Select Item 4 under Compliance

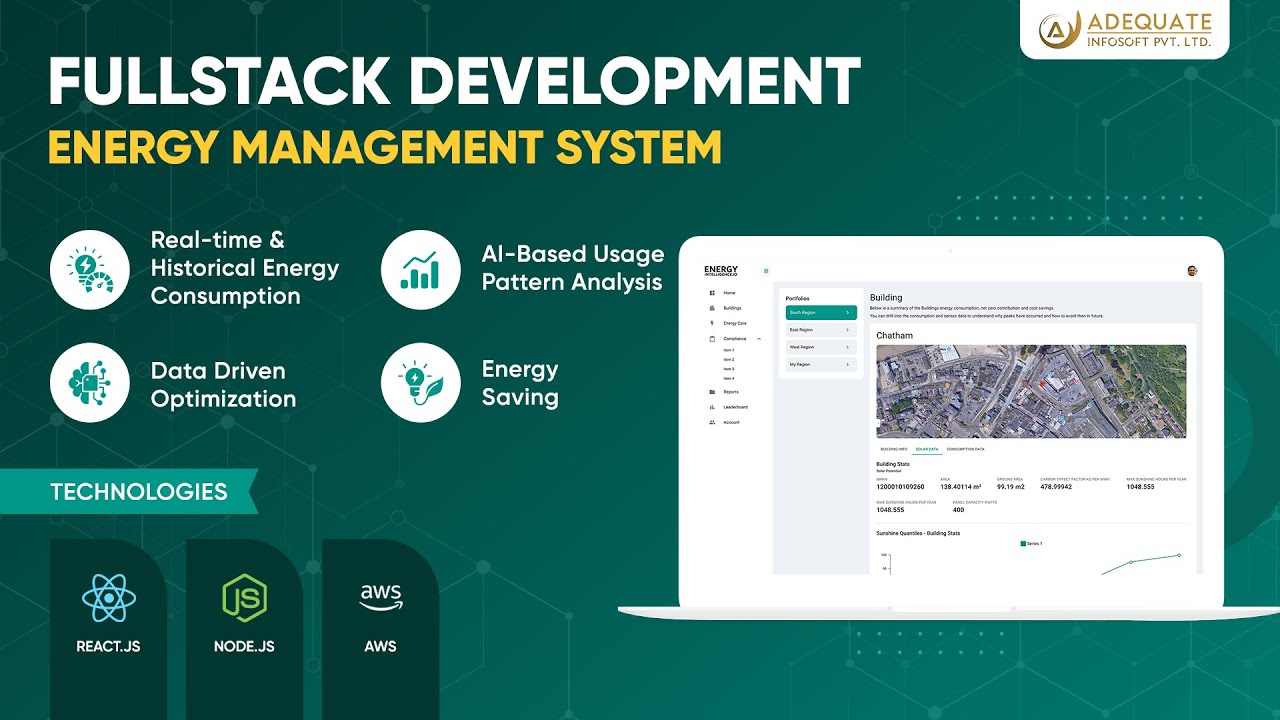[x=728, y=378]
